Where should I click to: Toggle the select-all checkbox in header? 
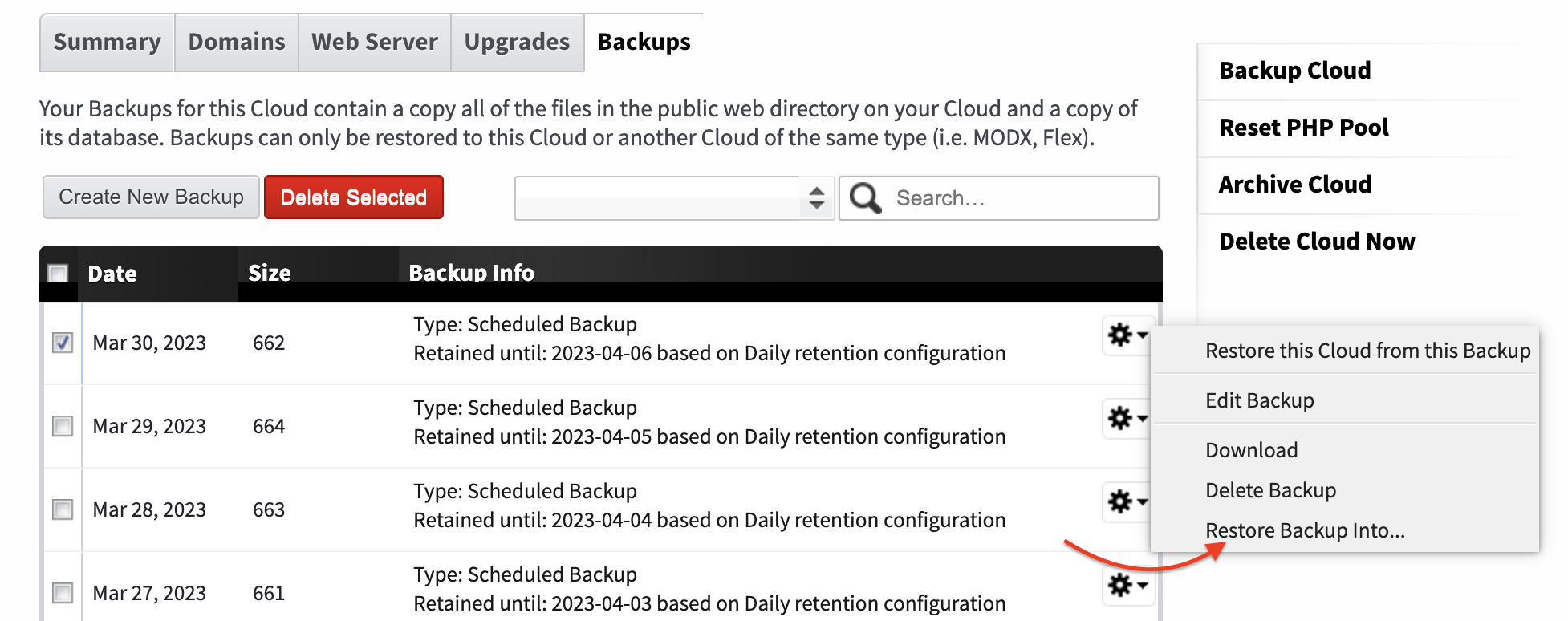[58, 274]
